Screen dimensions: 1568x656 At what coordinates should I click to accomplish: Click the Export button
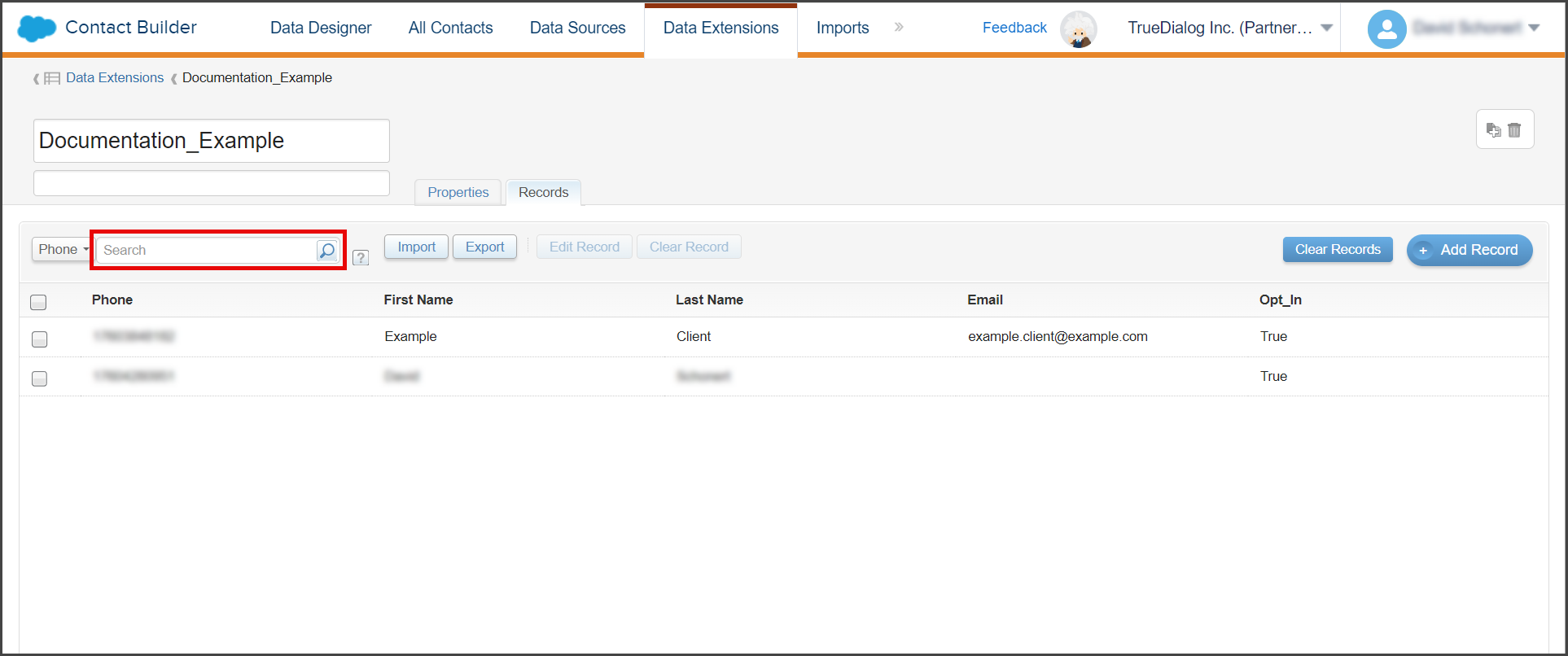point(485,247)
